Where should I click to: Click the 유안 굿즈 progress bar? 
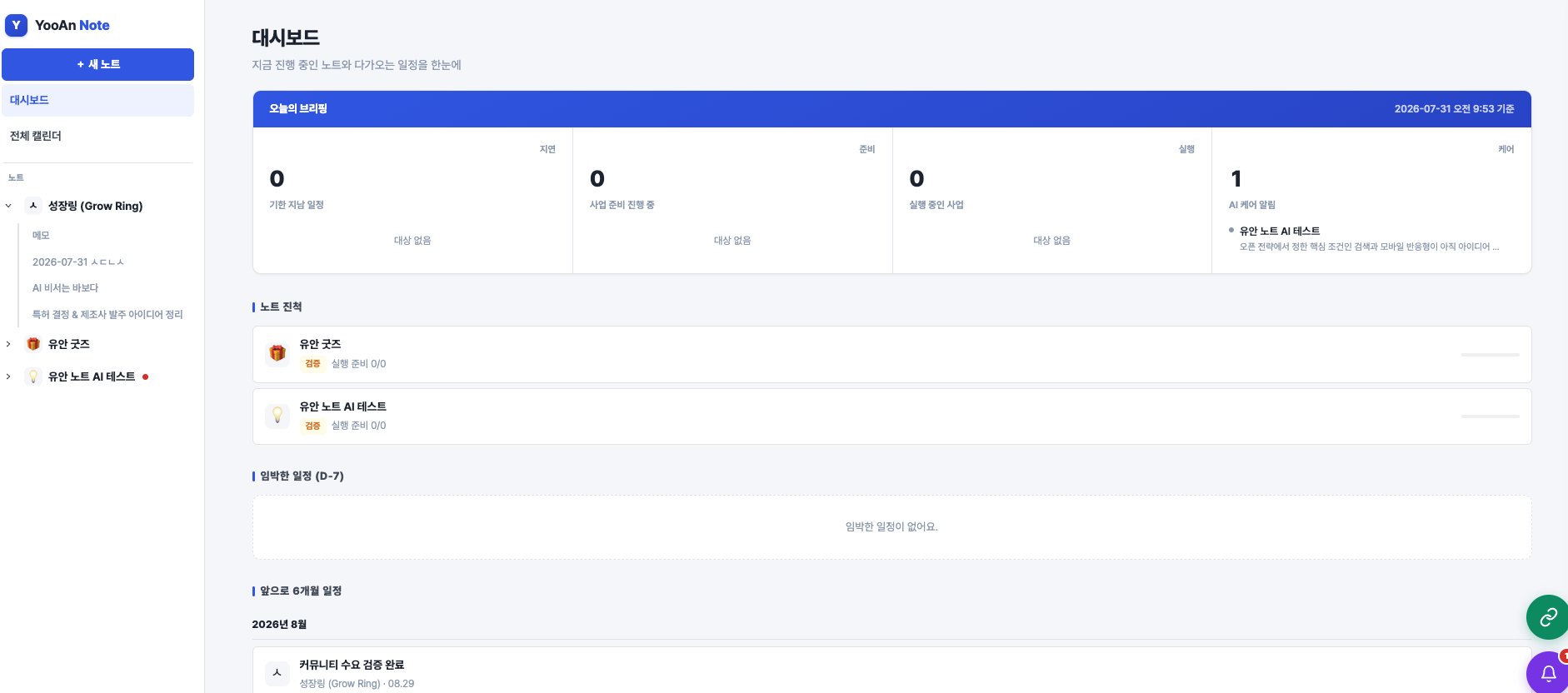(x=1490, y=355)
